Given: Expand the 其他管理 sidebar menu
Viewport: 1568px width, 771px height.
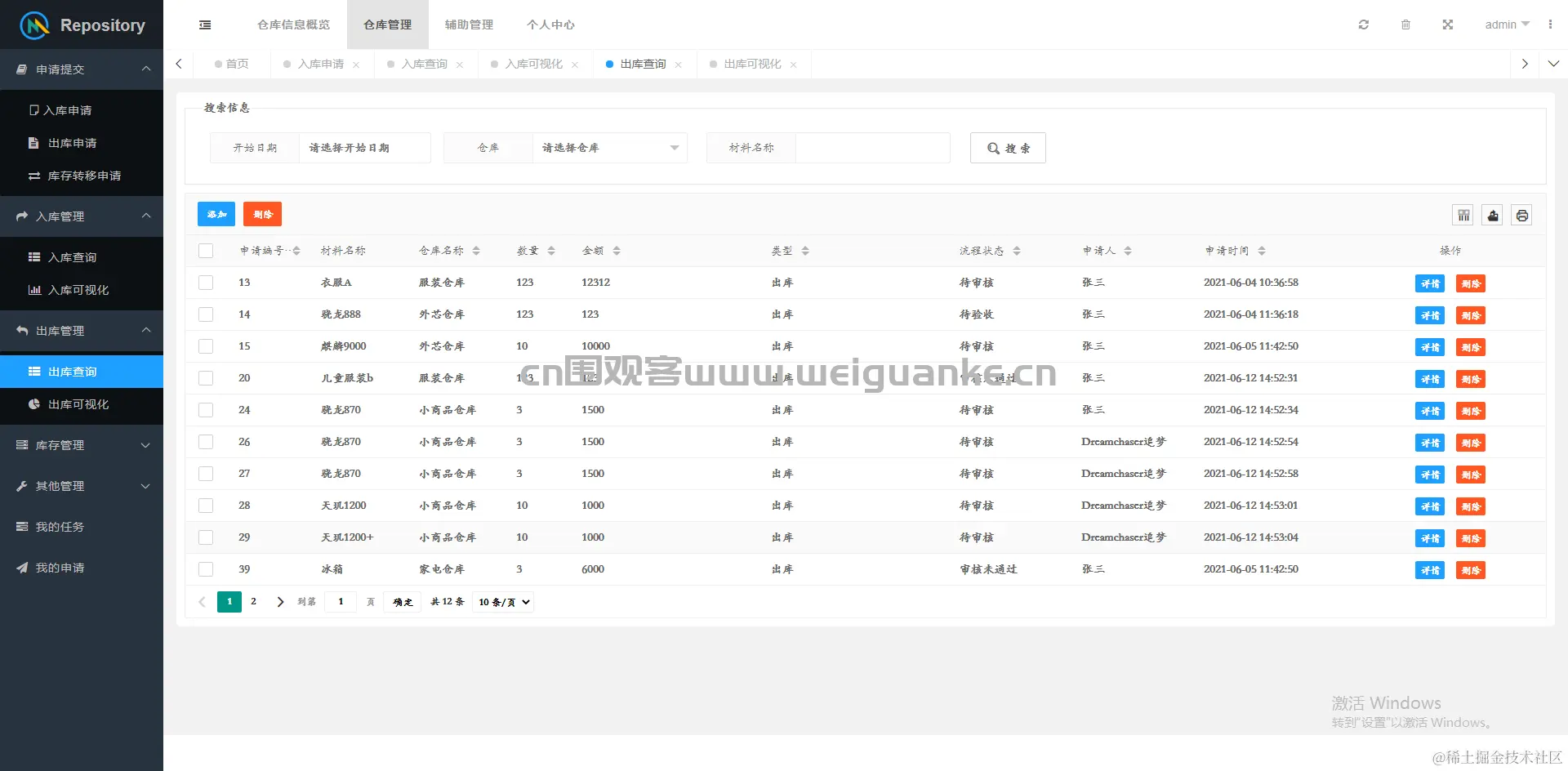Looking at the screenshot, I should [82, 486].
